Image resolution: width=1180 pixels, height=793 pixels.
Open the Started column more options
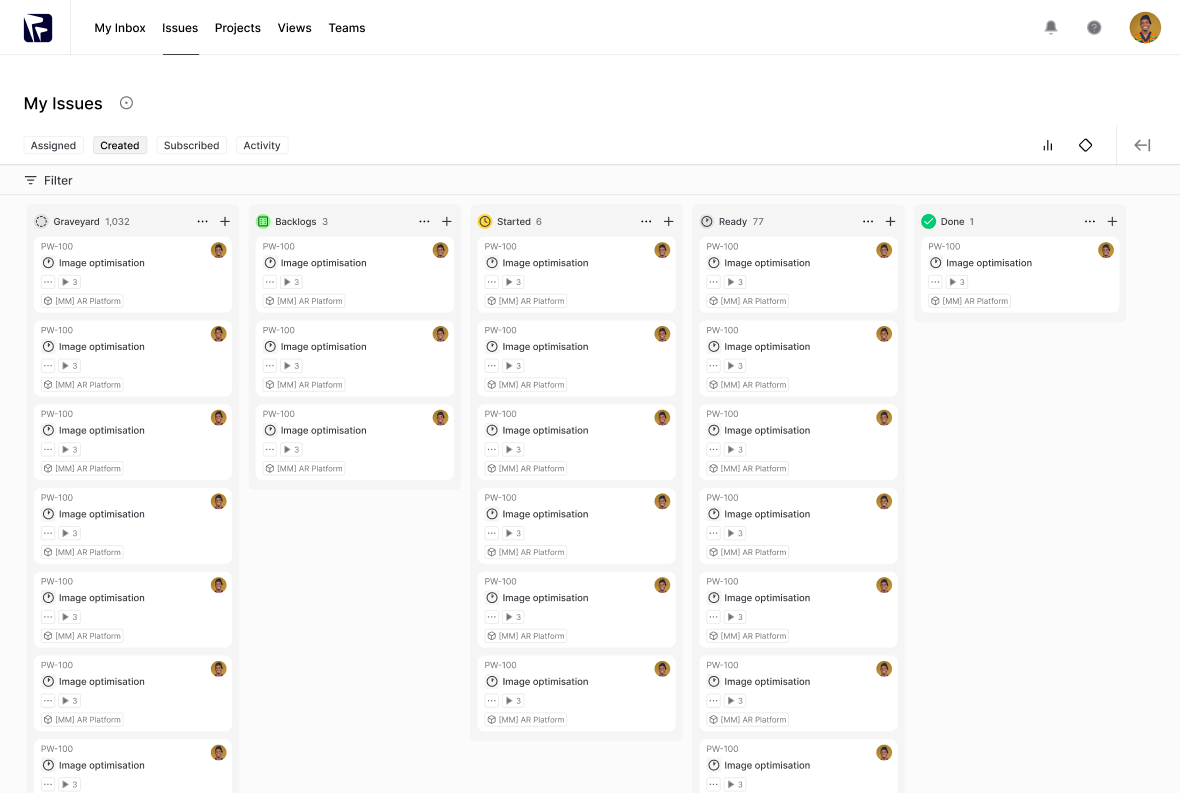(x=646, y=222)
